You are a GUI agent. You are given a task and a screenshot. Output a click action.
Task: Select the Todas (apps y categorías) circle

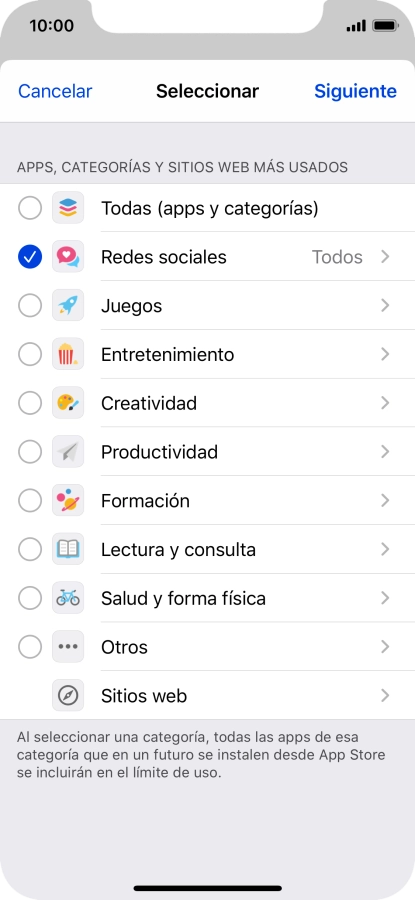[30, 208]
